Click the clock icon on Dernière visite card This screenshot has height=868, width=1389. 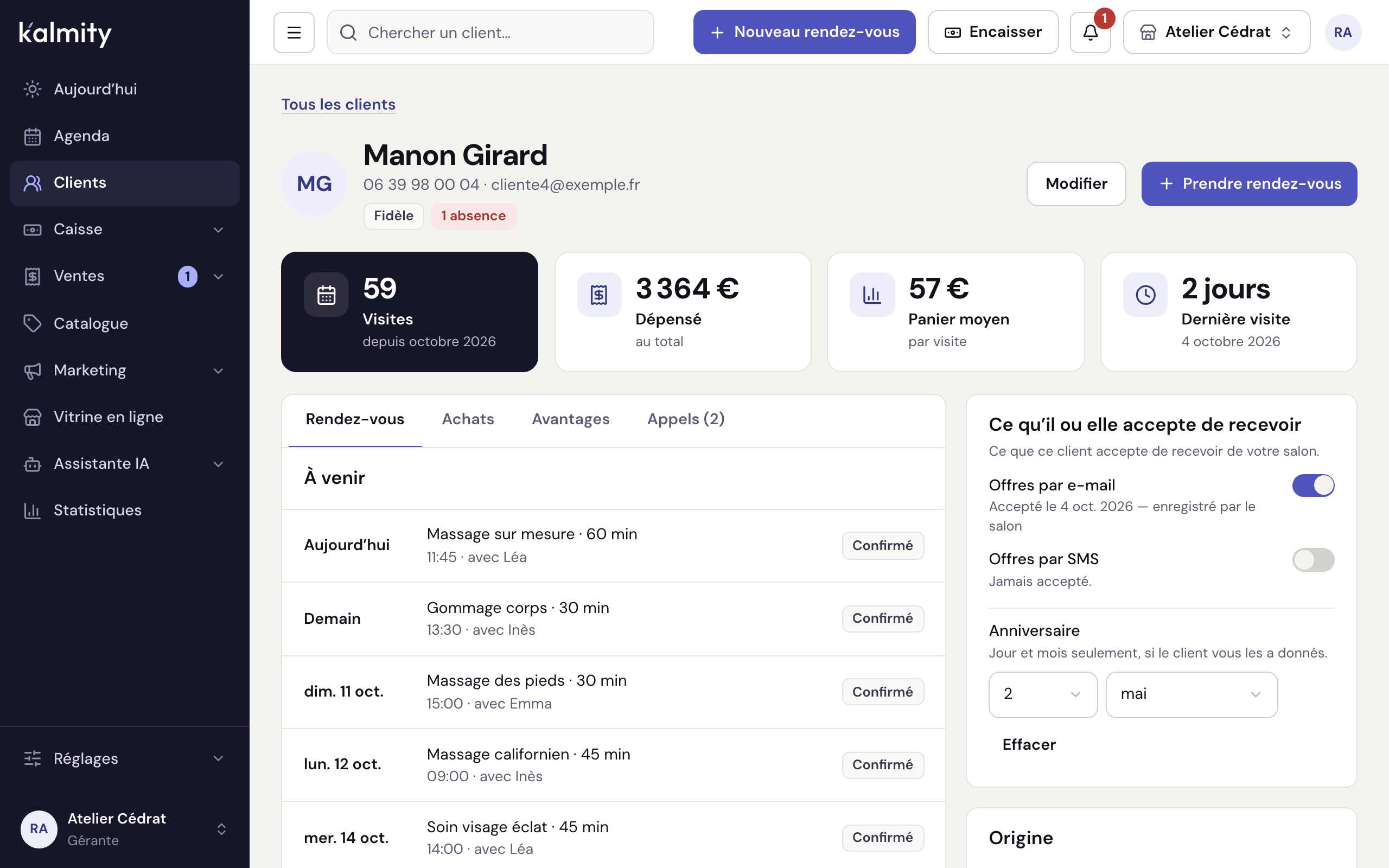[1145, 295]
